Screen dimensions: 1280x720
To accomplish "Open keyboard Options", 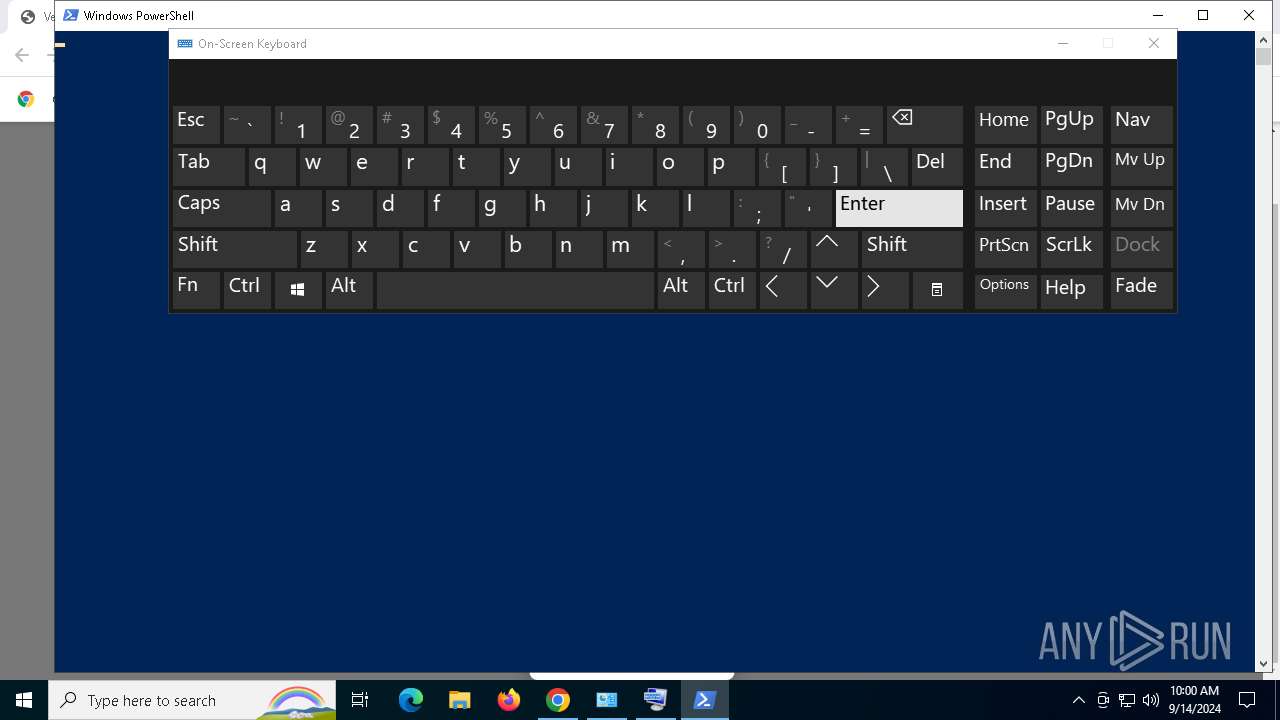I will tap(1005, 290).
